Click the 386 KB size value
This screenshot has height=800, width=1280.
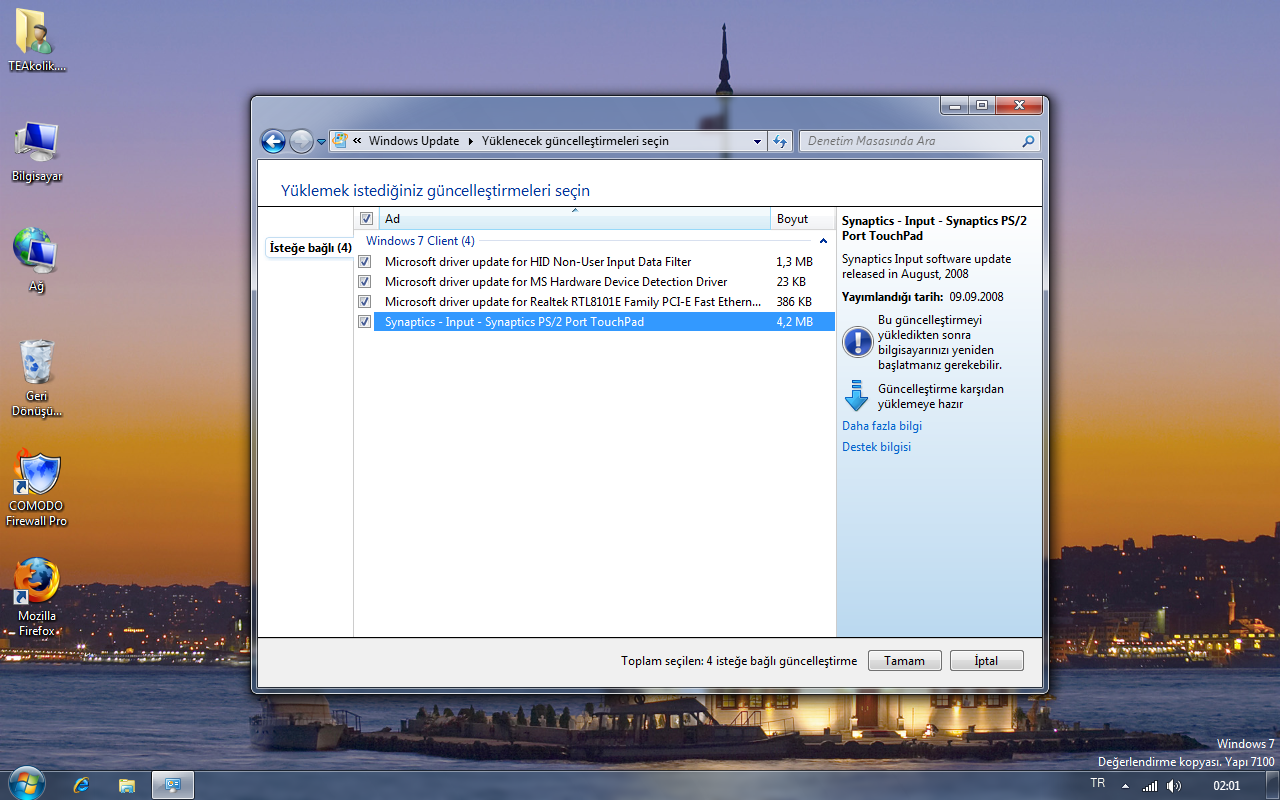[793, 302]
